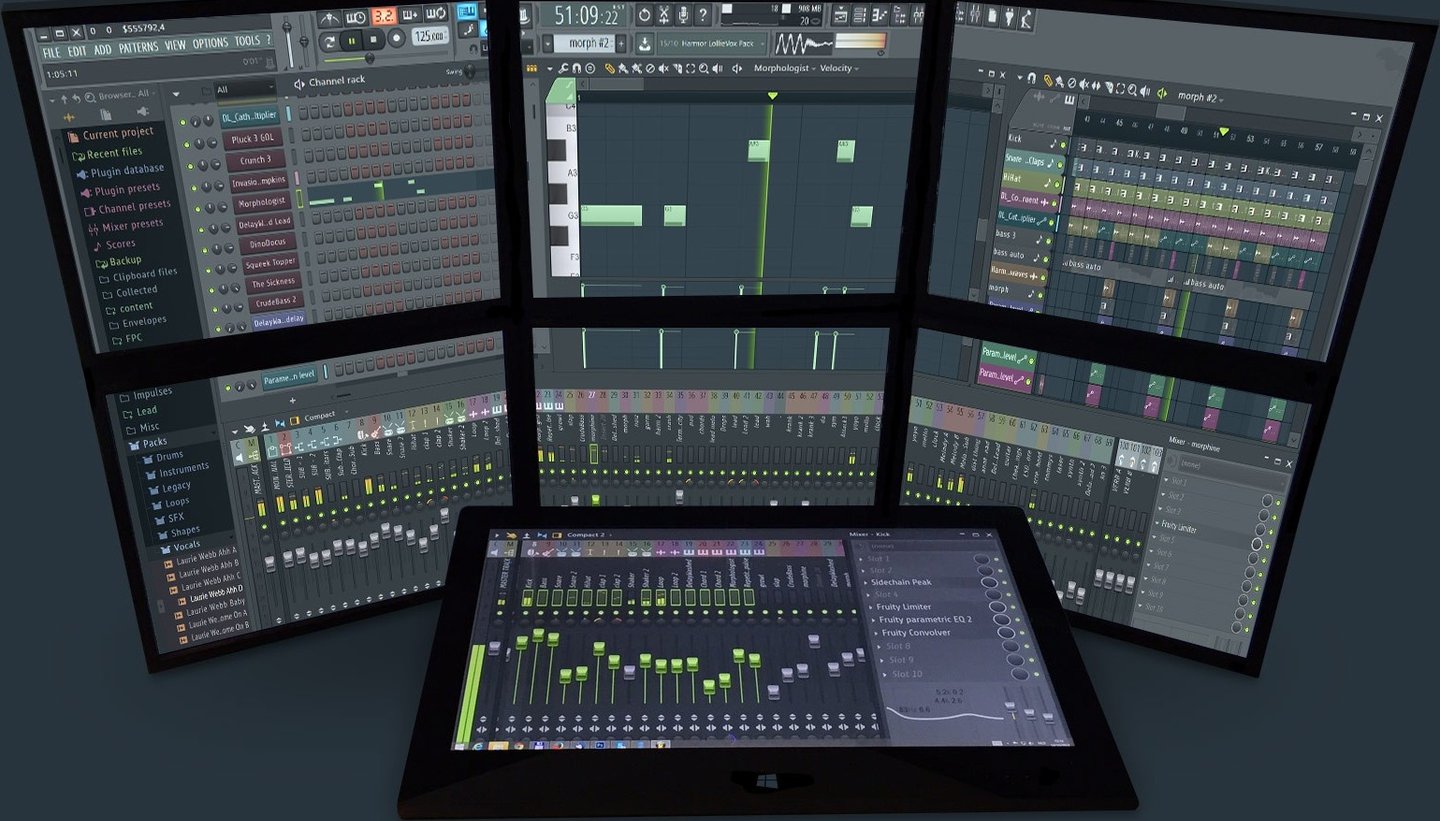Open the OPTIONS menu
This screenshot has width=1440, height=821.
(210, 43)
